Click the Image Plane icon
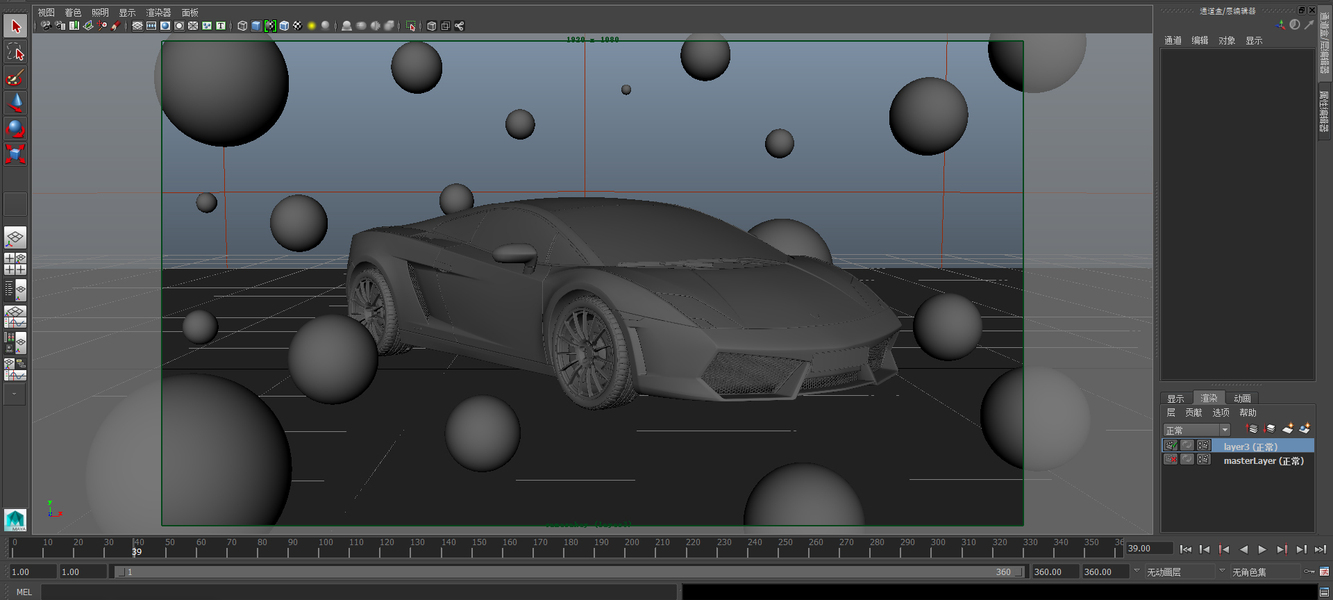Viewport: 1333px width, 600px height. [x=88, y=26]
